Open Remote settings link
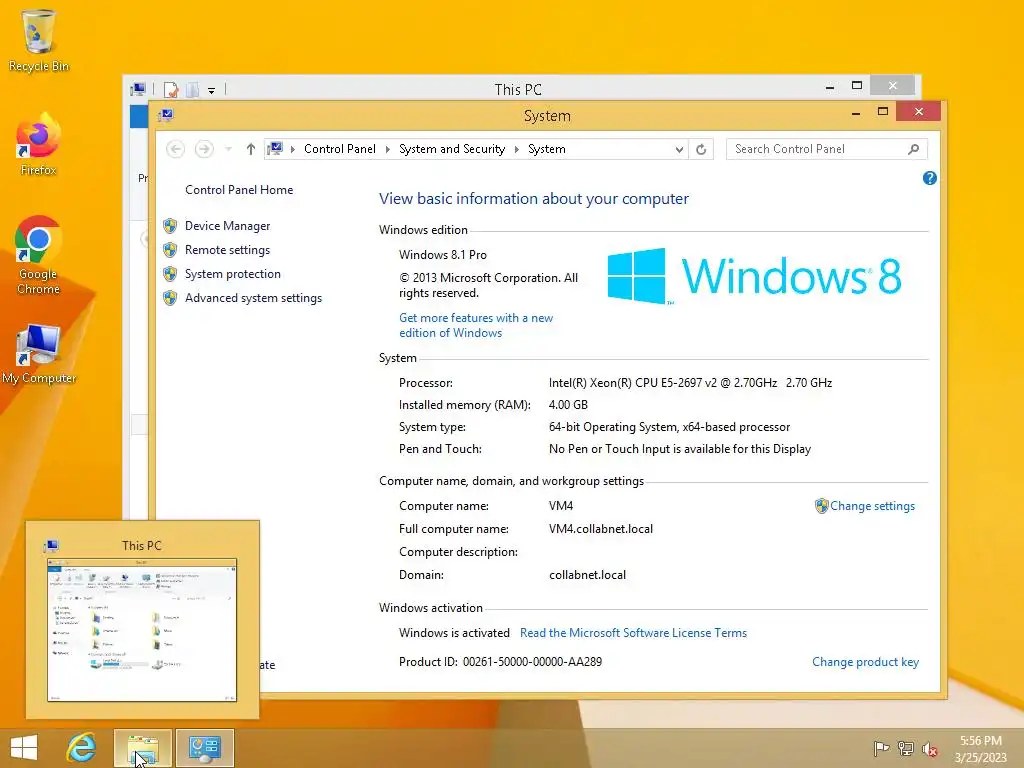Image resolution: width=1024 pixels, height=768 pixels. pos(227,250)
